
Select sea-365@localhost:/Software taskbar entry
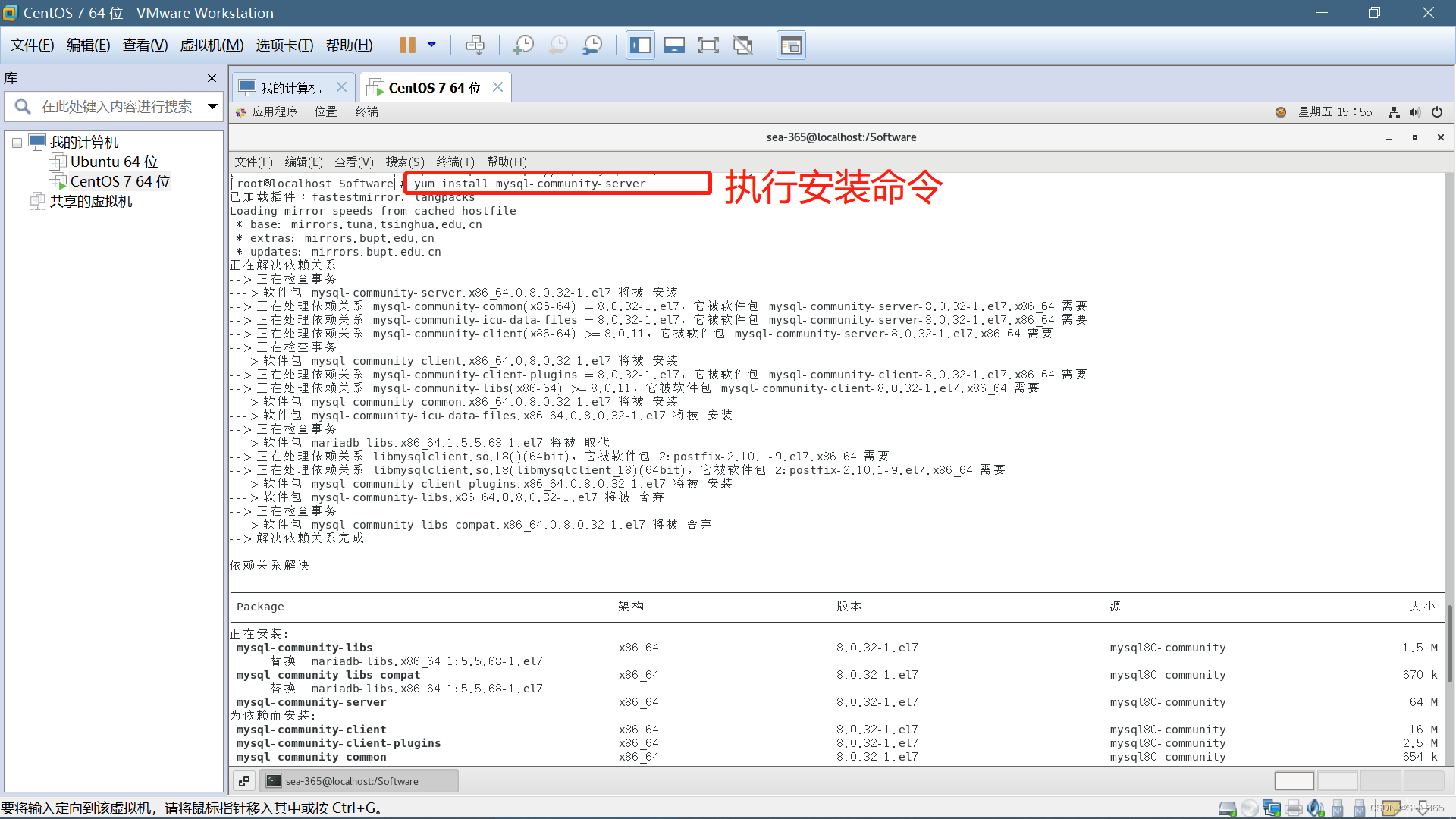[359, 781]
